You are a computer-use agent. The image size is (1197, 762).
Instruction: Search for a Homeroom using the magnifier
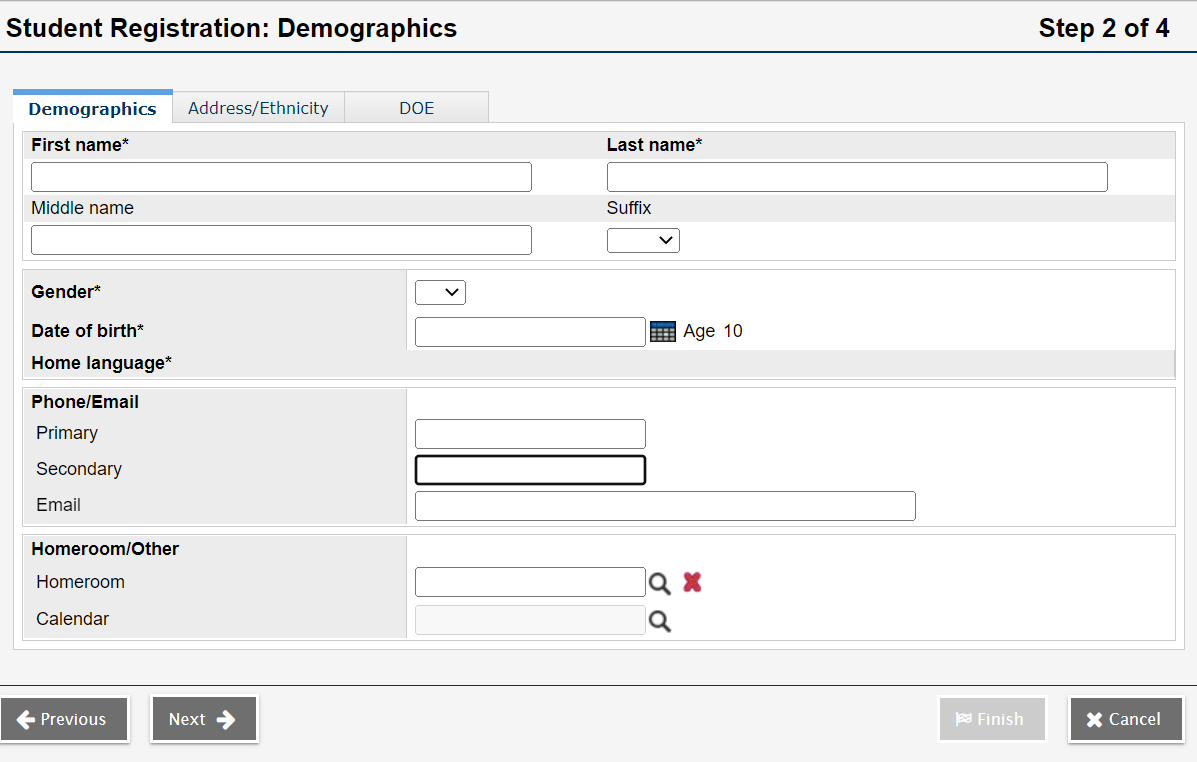[660, 582]
